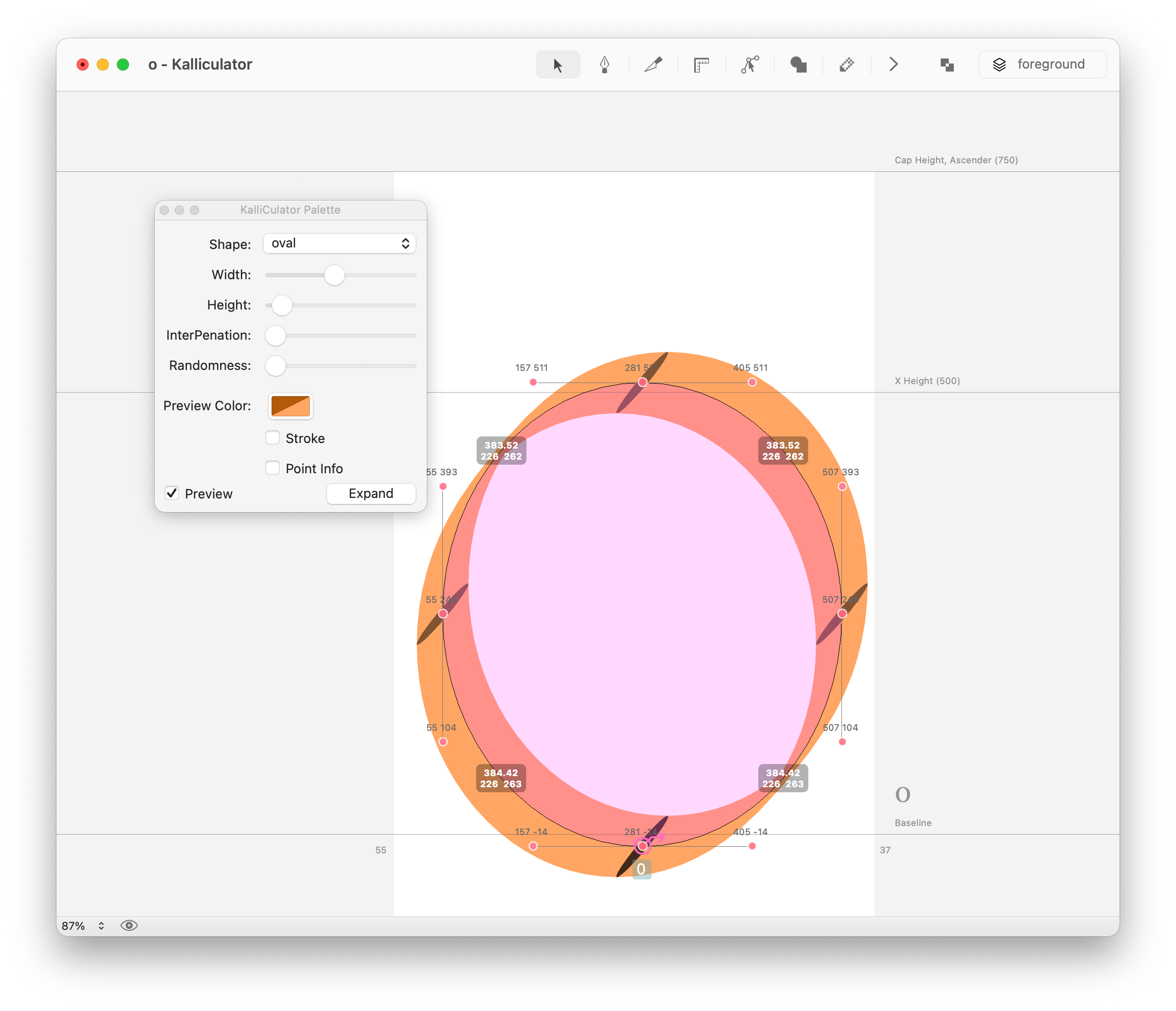Screen dimensions: 1176x1011
Task: Select the Add Points tool
Action: click(750, 65)
